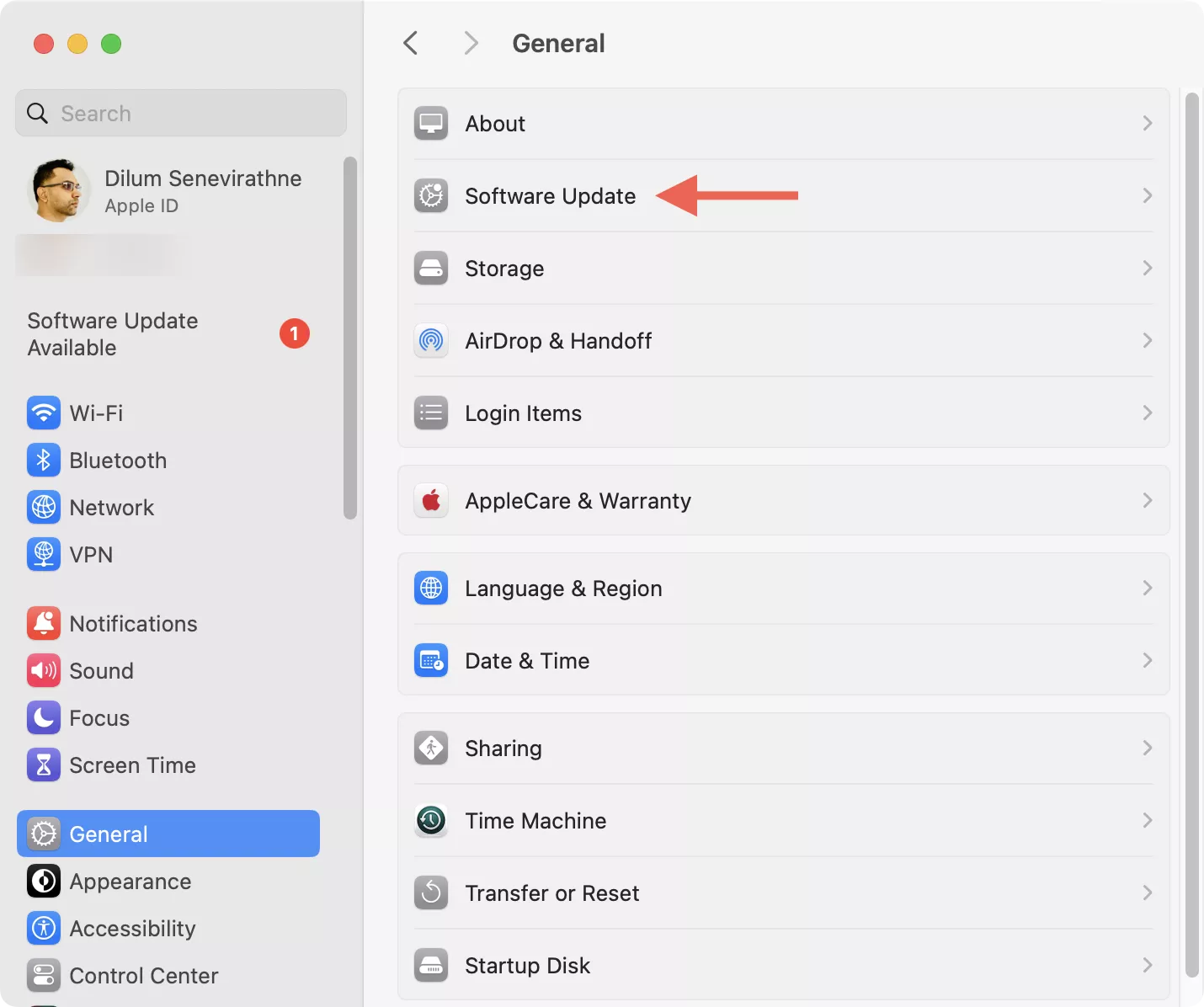Click the Storage drive icon

click(431, 269)
